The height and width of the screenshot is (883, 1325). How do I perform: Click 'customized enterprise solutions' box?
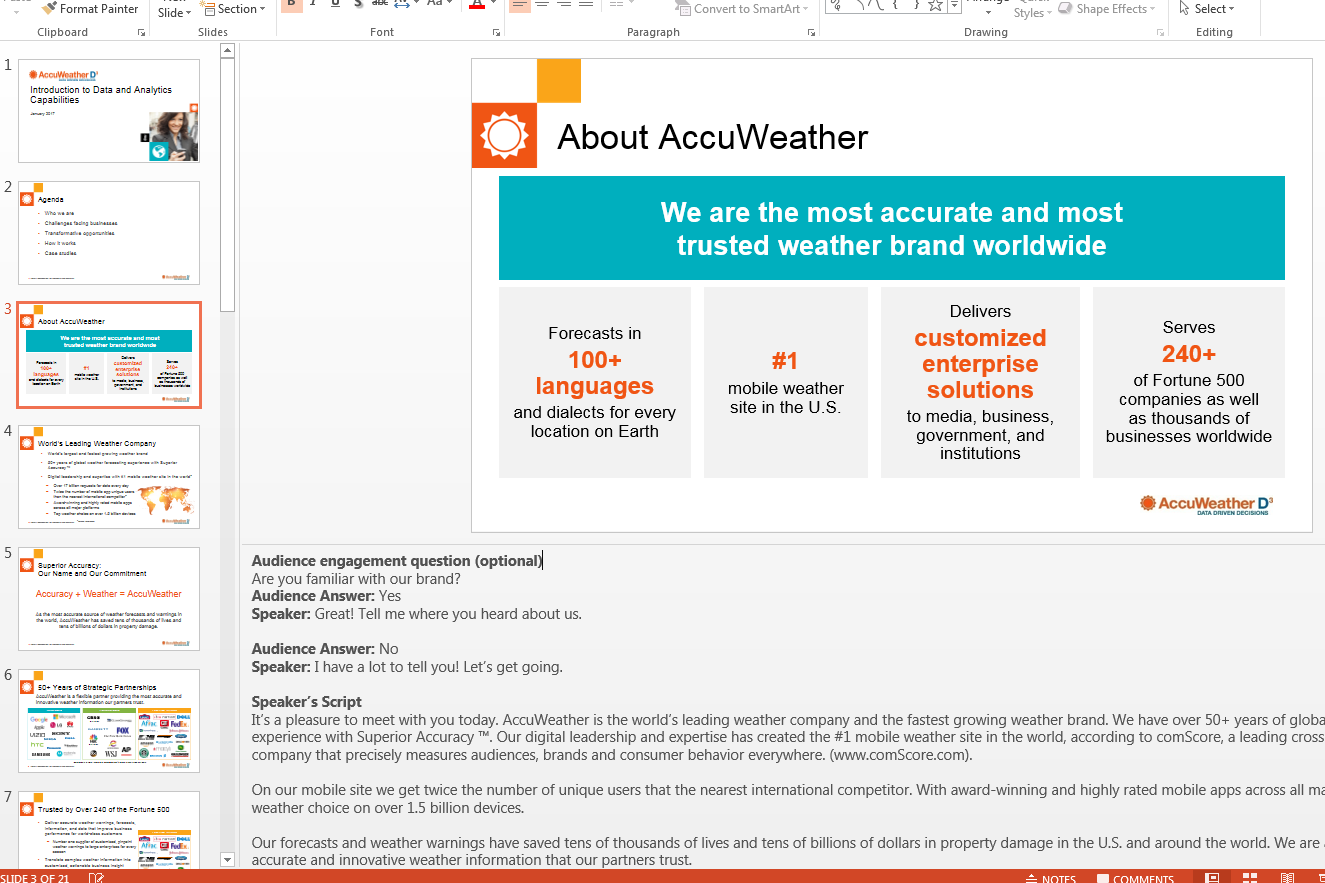(x=980, y=383)
